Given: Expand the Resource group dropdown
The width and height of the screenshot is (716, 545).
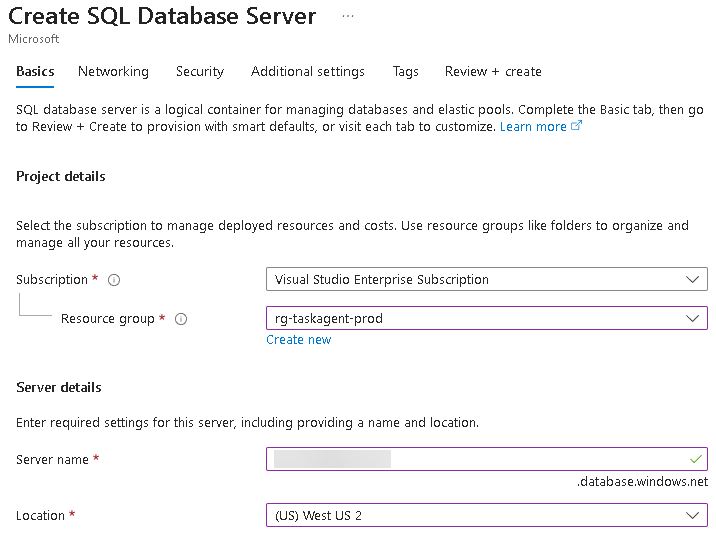Looking at the screenshot, I should pos(487,318).
